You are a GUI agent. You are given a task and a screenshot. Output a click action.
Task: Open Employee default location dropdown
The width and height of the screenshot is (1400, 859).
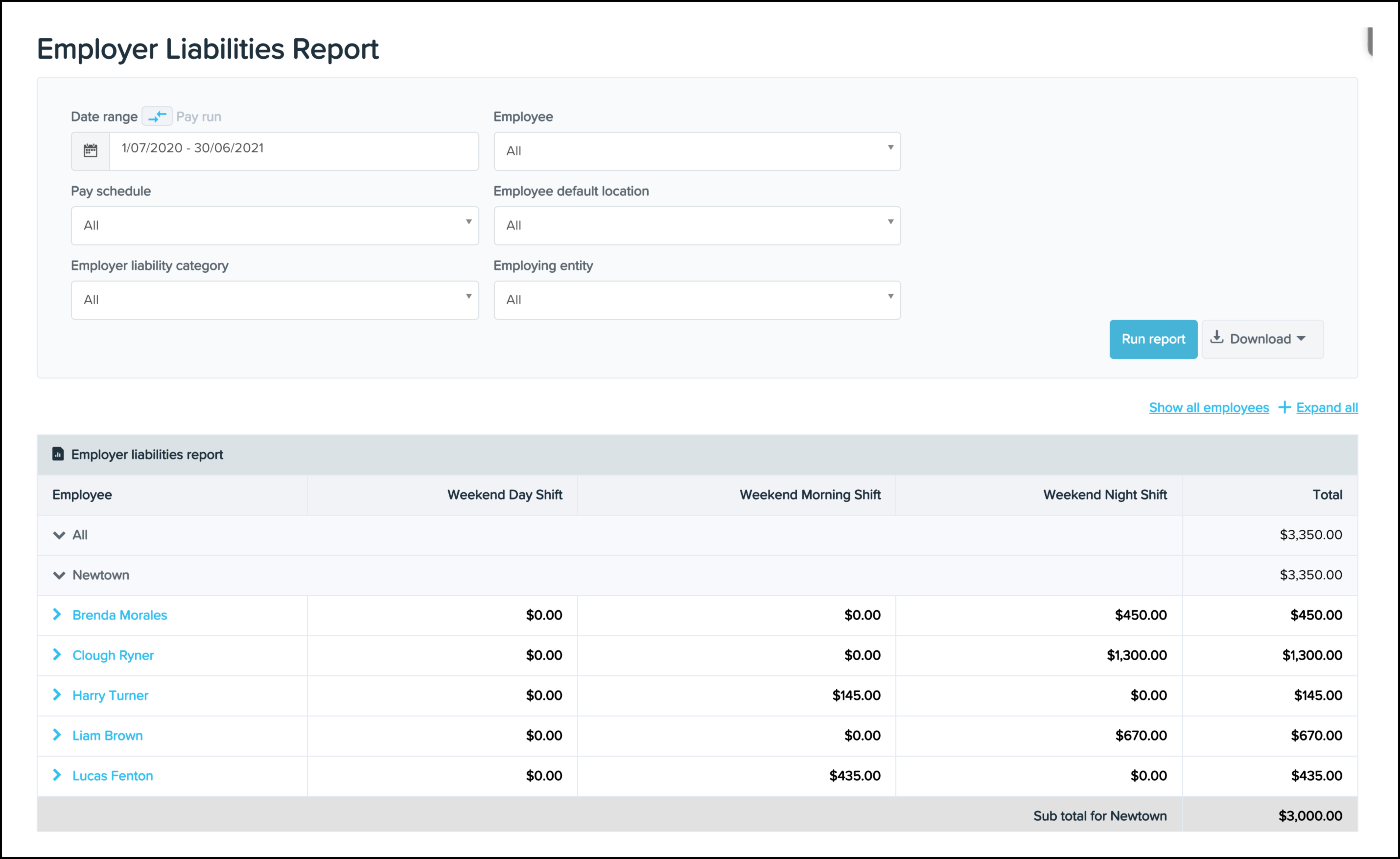pyautogui.click(x=697, y=226)
